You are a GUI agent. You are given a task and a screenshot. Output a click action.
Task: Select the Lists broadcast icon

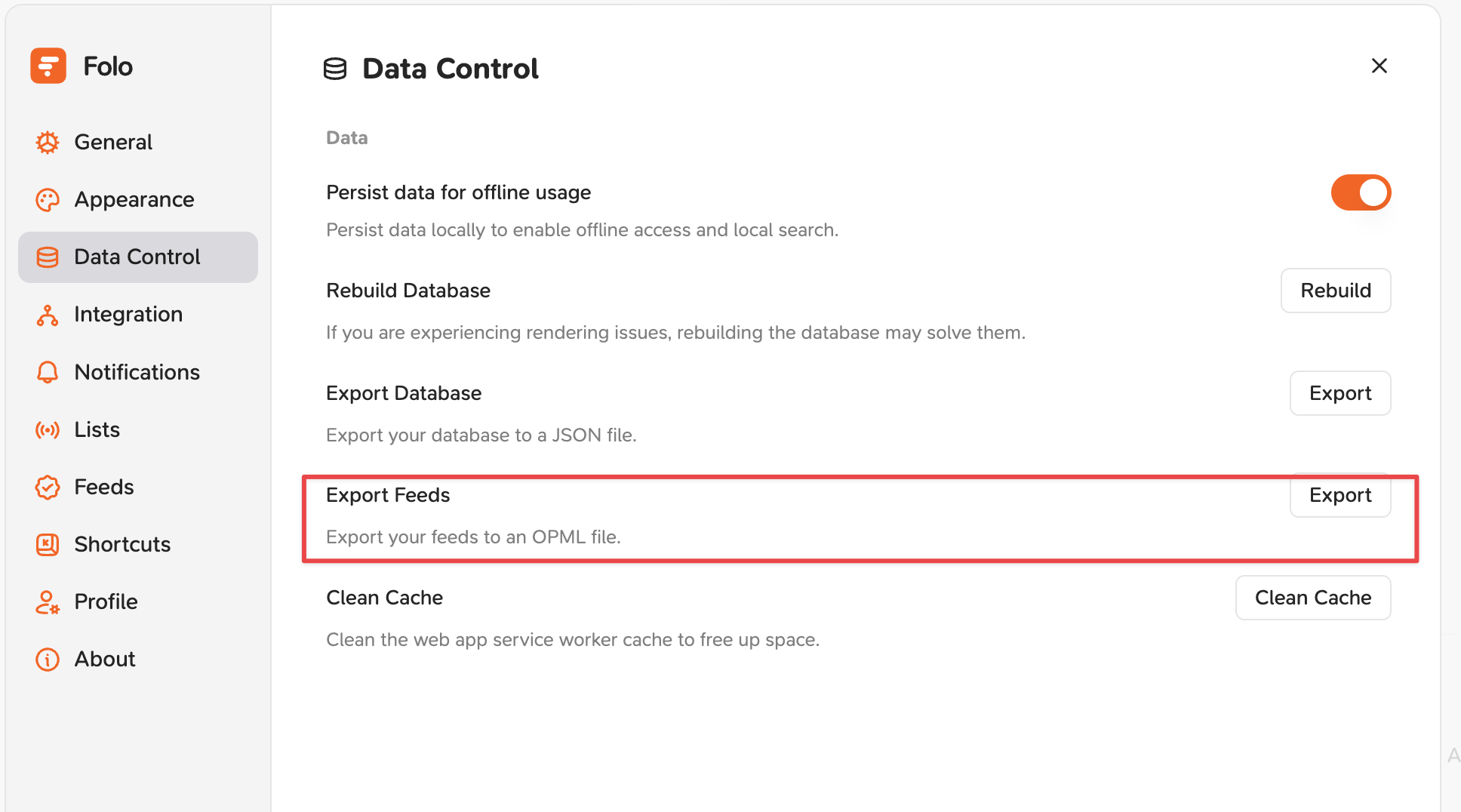pyautogui.click(x=48, y=430)
